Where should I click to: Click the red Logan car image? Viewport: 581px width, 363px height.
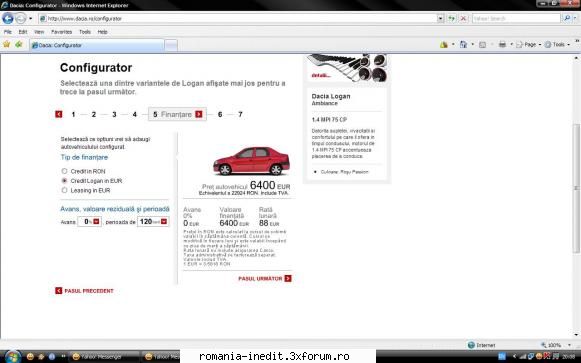click(251, 161)
